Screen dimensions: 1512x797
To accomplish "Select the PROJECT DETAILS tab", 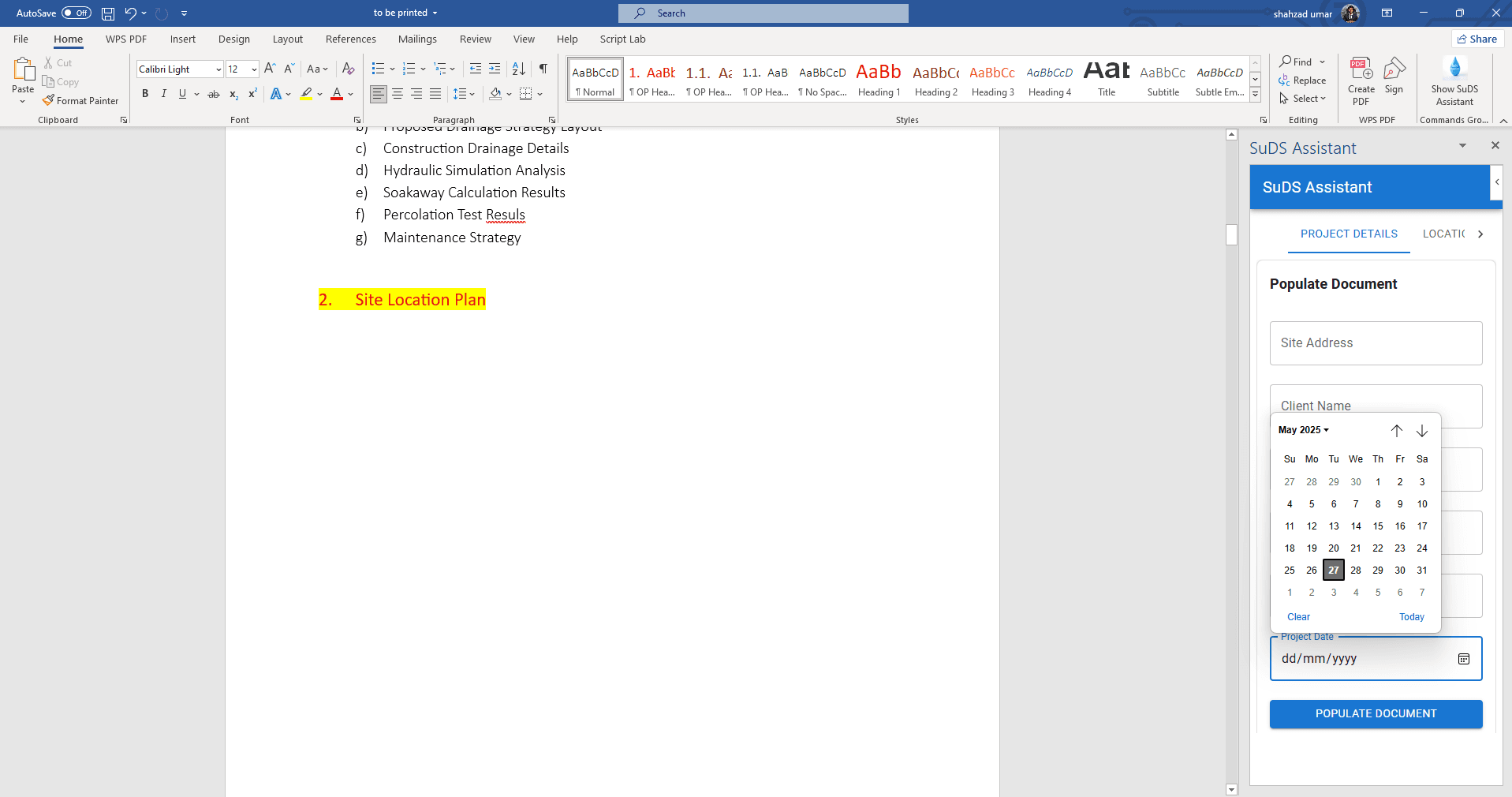I will 1349,234.
